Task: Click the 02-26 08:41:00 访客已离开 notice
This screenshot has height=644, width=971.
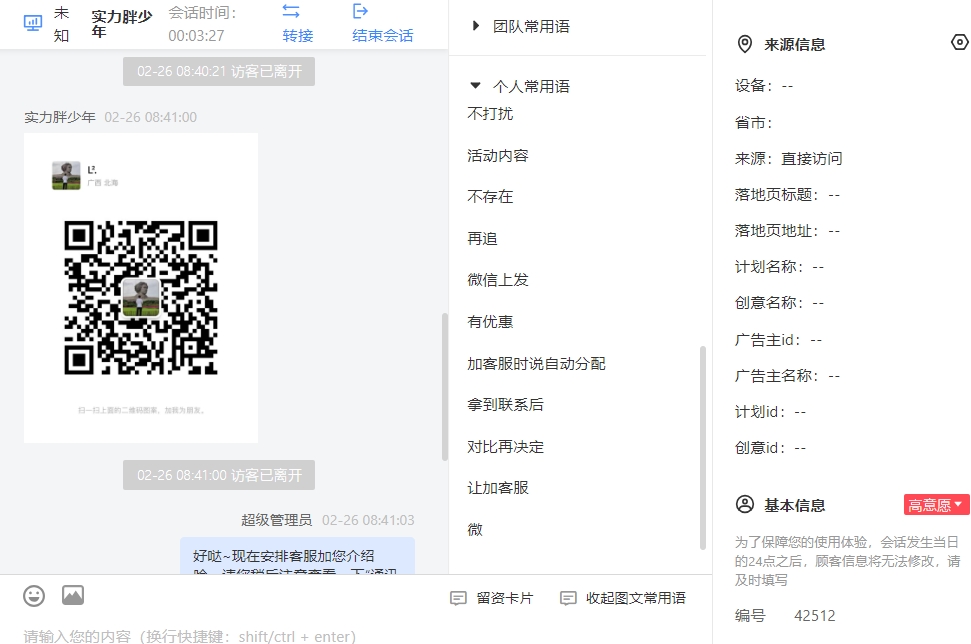Action: pyautogui.click(x=219, y=475)
